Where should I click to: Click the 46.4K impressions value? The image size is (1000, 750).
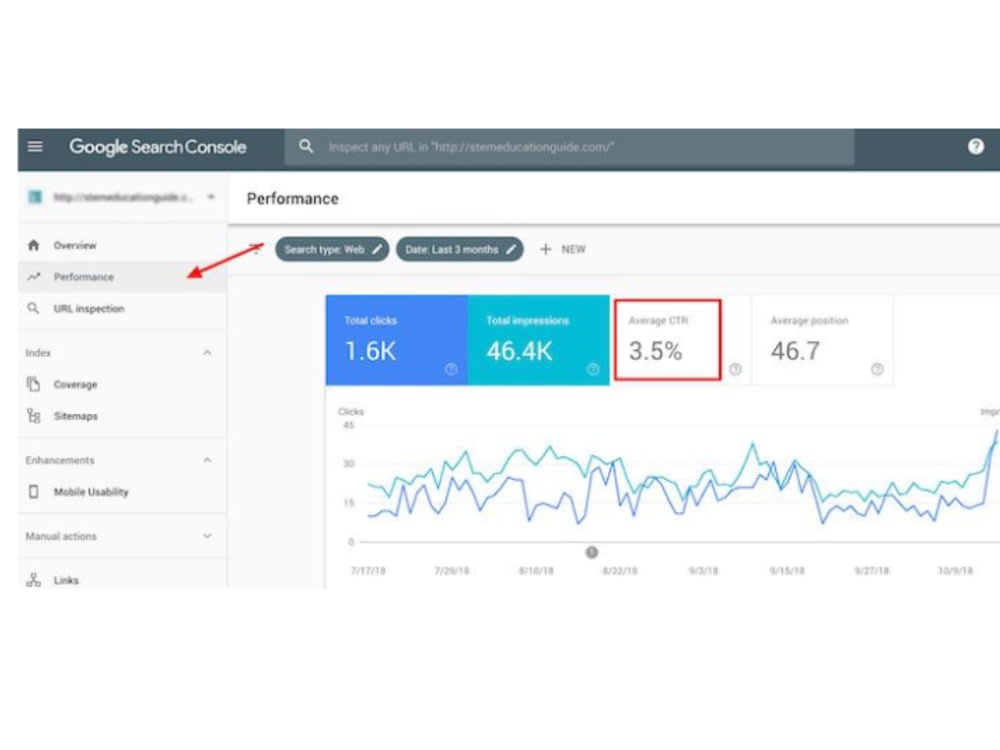click(519, 351)
